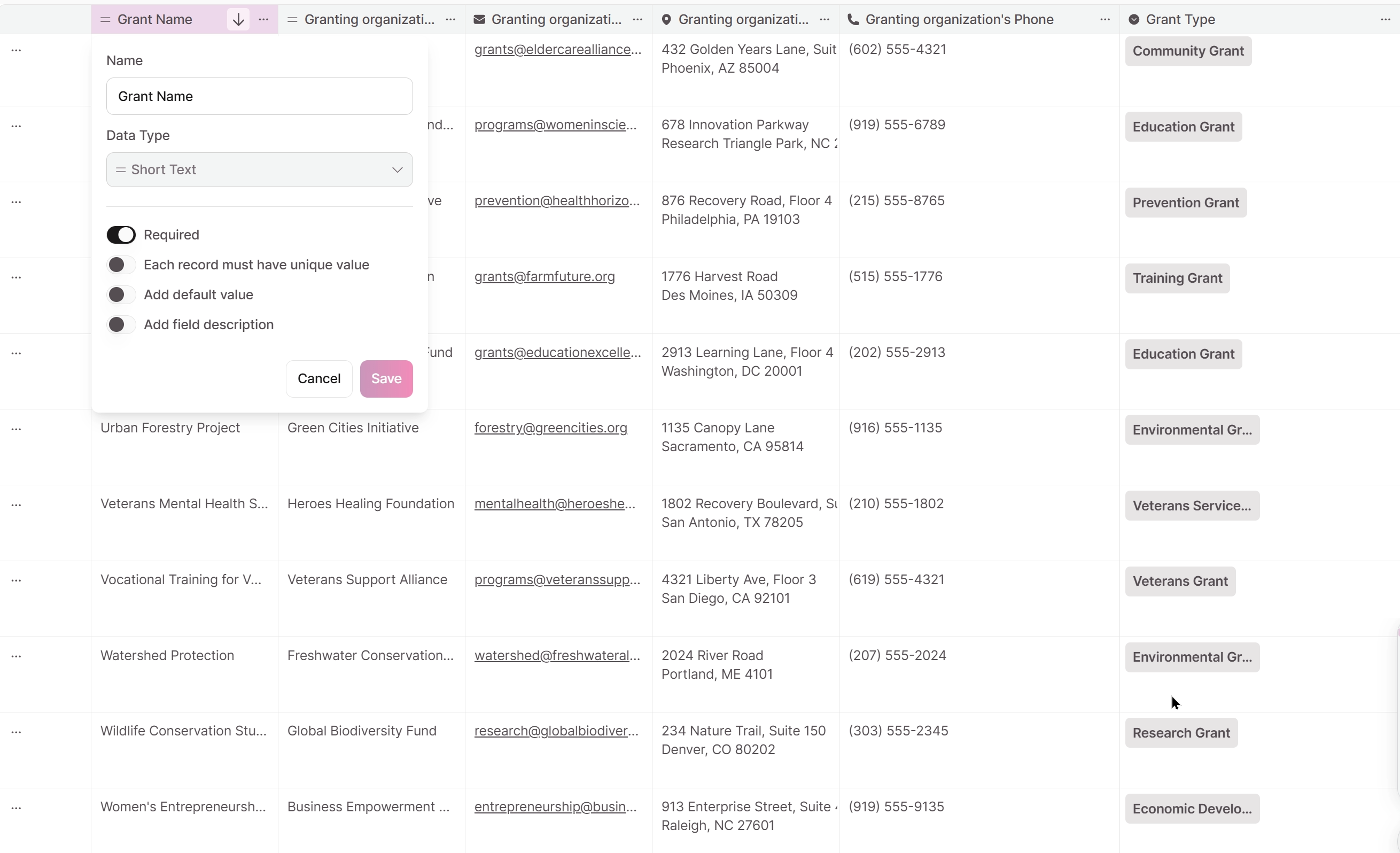1400x853 pixels.
Task: Click the Save button in the field editor
Action: coord(386,378)
